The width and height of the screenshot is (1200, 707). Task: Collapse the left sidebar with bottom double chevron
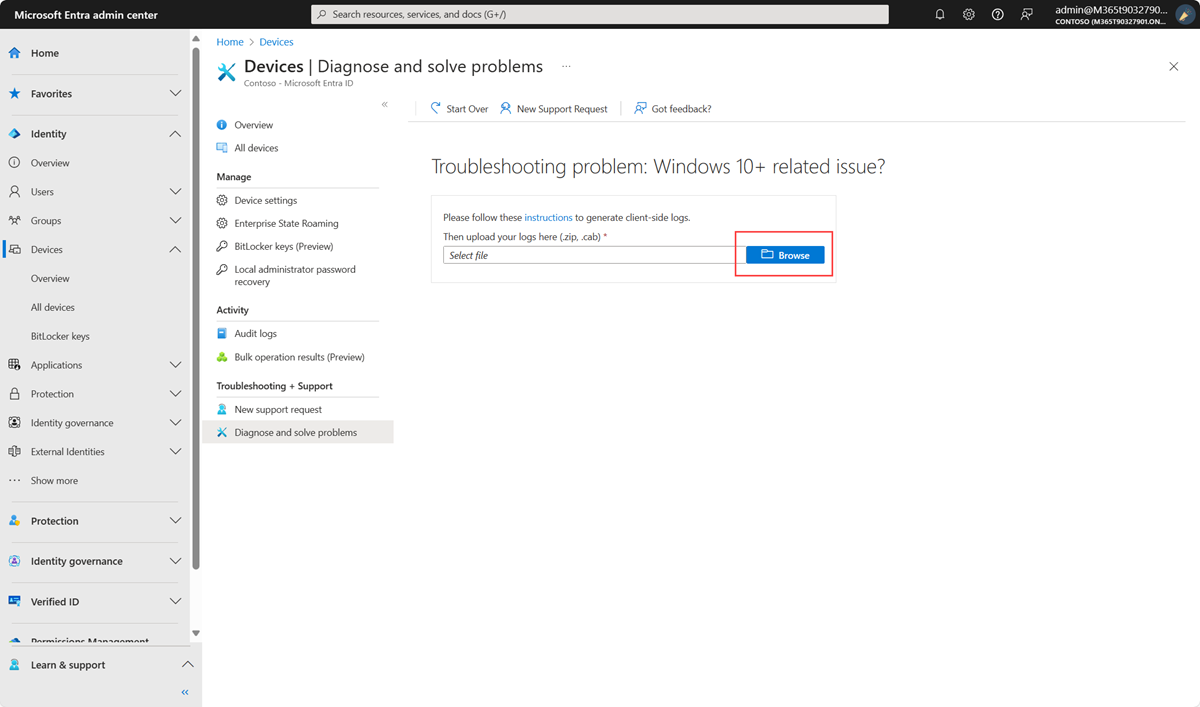tap(185, 692)
